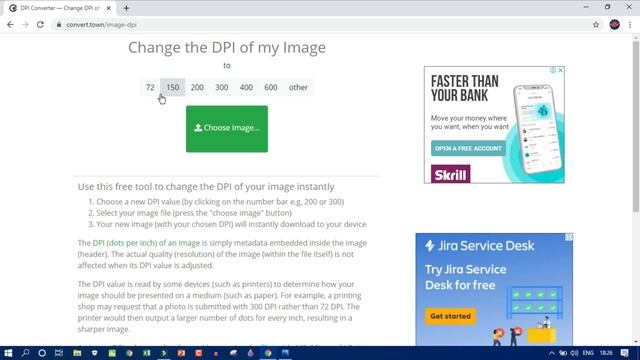This screenshot has width=640, height=360.
Task: Open the taskbar clock
Action: (x=606, y=353)
